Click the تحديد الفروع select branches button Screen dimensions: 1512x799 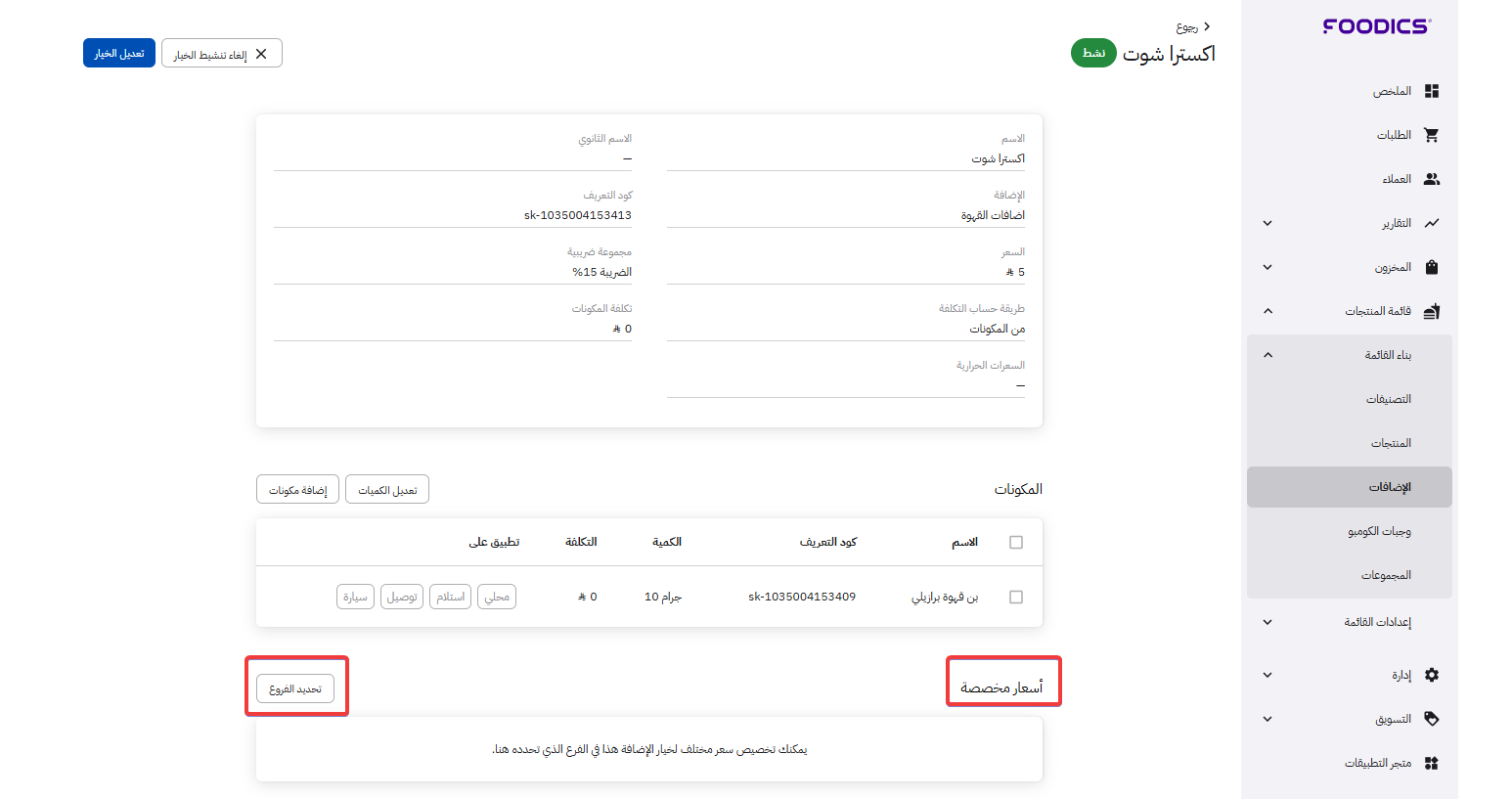point(295,688)
